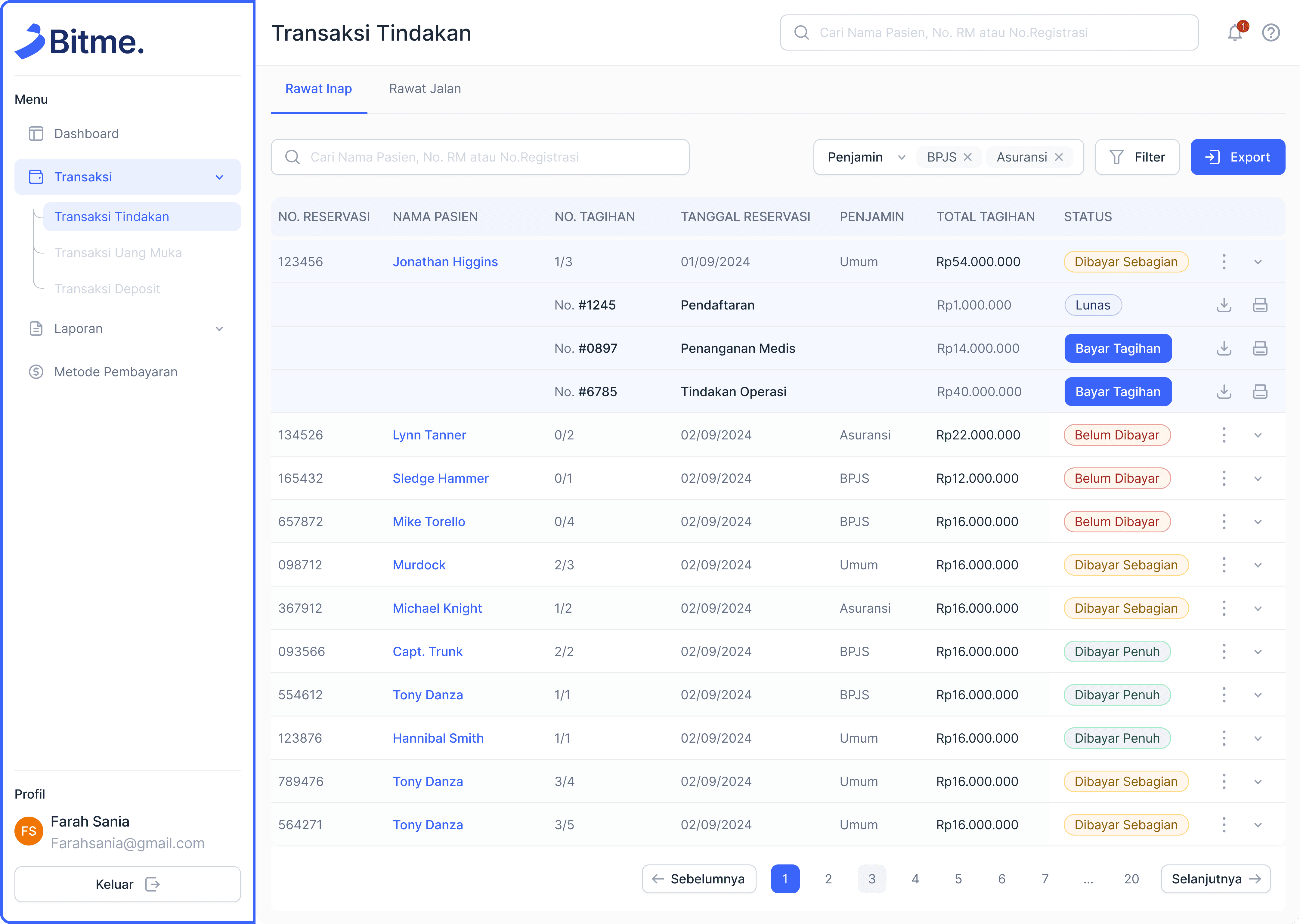Viewport: 1300px width, 924px height.
Task: Open three-dot menu for Jonathan Higgins row
Action: (x=1224, y=262)
